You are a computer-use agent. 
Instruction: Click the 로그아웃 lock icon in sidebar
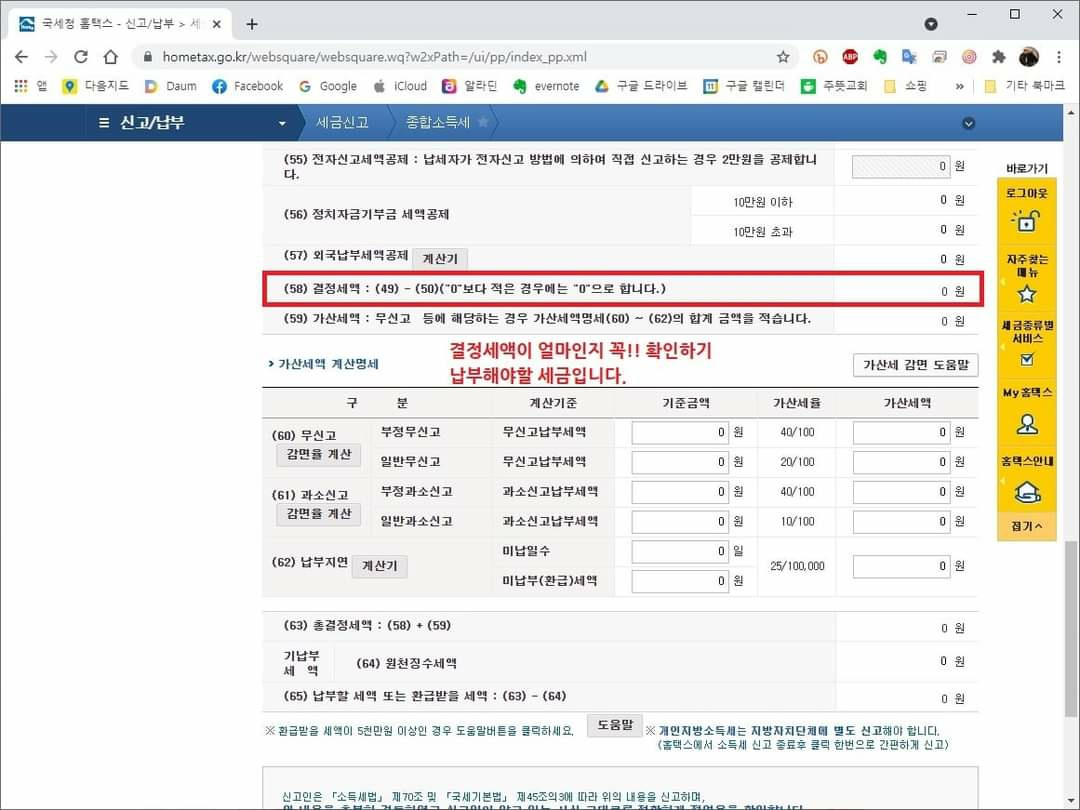(x=1026, y=220)
